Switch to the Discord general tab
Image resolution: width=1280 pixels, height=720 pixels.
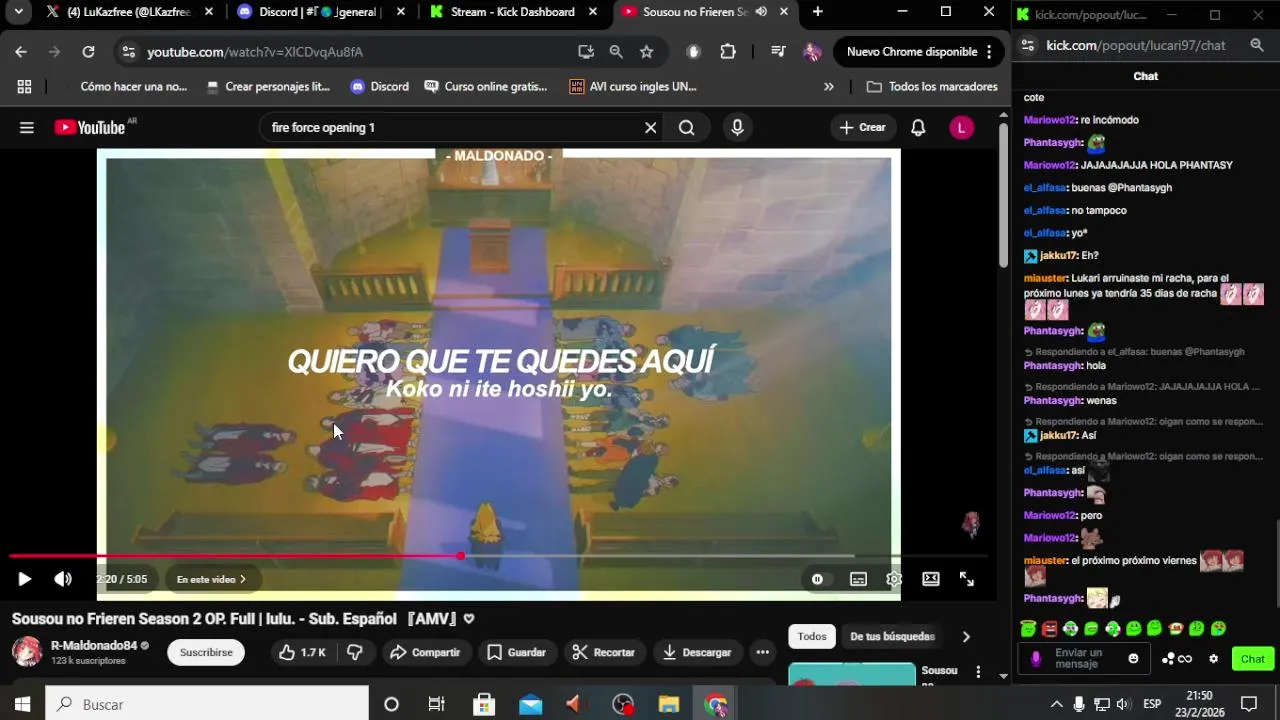pos(320,12)
